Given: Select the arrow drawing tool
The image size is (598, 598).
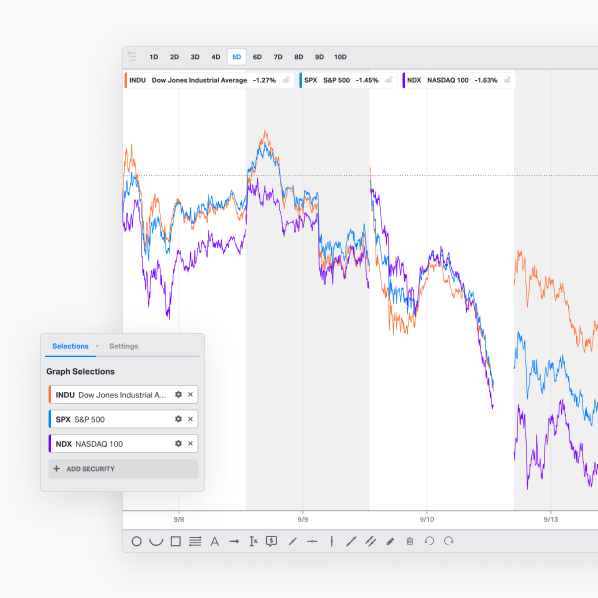Looking at the screenshot, I should point(234,541).
